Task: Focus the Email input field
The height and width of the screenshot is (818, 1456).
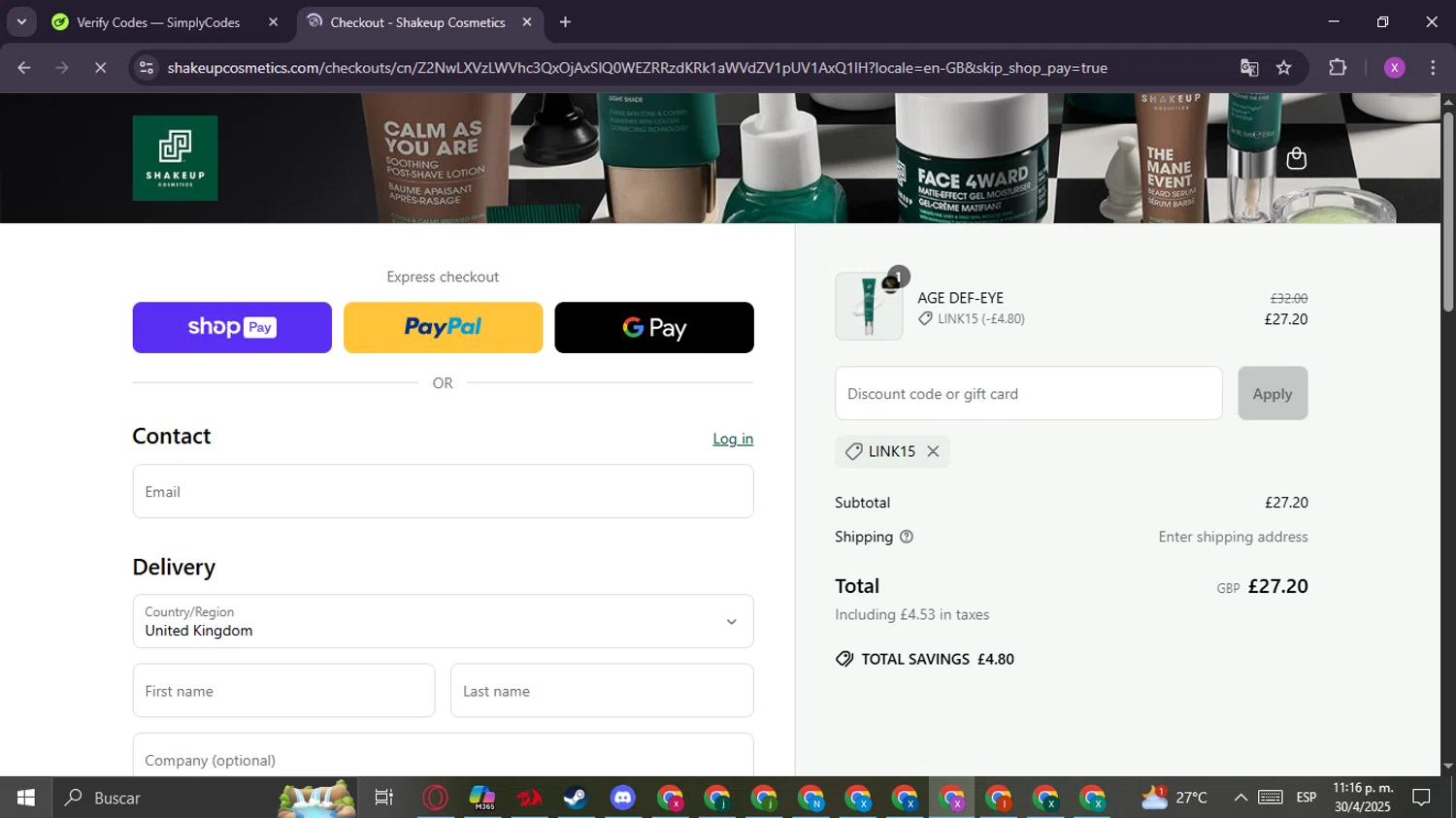Action: click(443, 491)
